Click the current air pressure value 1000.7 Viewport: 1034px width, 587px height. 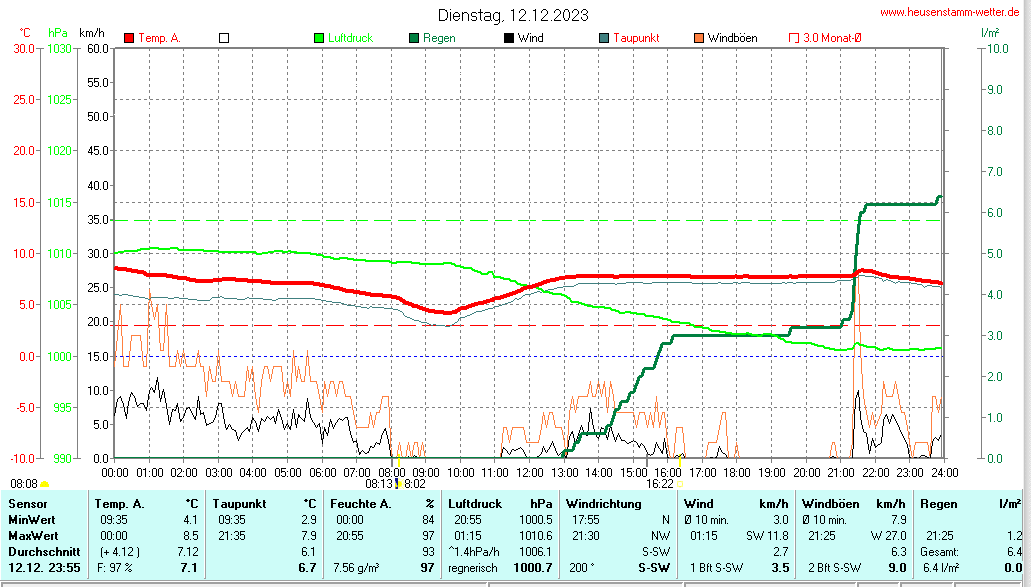coord(532,568)
